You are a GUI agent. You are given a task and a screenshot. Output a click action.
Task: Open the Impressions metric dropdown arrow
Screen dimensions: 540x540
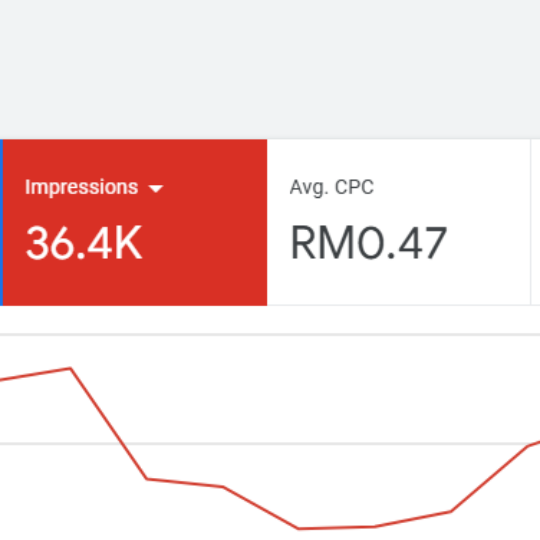(156, 188)
